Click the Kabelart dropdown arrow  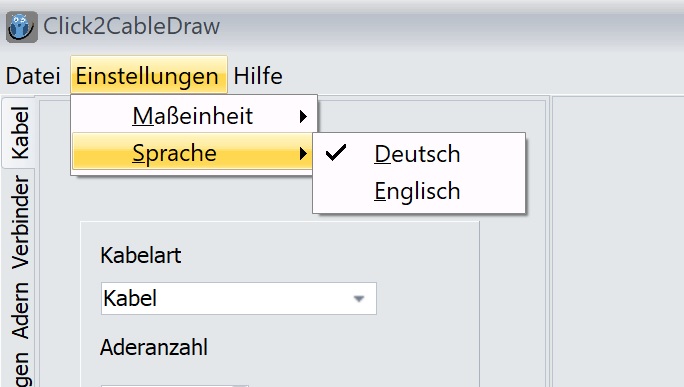tap(359, 299)
